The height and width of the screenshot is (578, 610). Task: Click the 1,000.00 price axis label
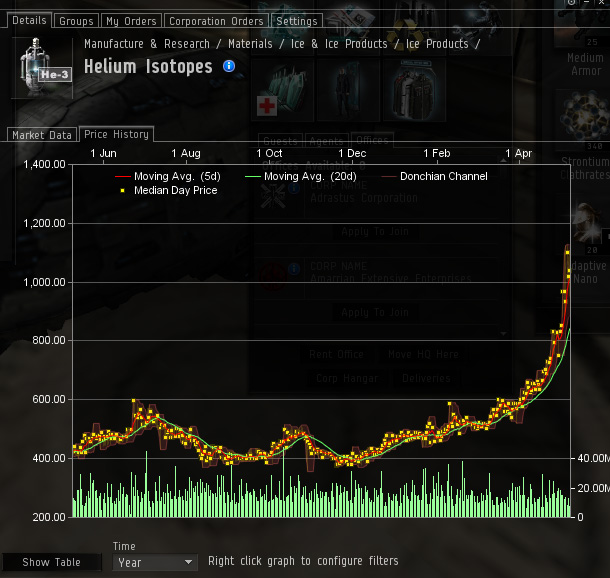44,282
